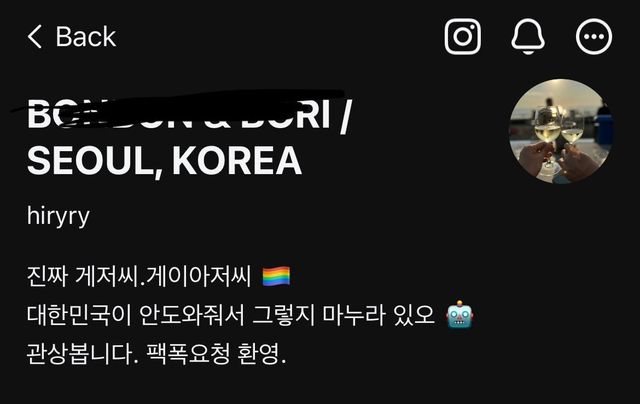Select bio line 진짜 게저씨.게이아저씨

click(139, 276)
